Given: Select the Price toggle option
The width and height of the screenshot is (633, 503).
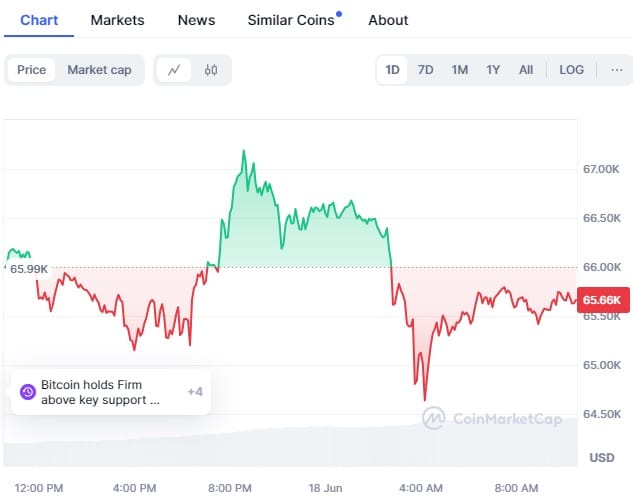Looking at the screenshot, I should (x=31, y=70).
